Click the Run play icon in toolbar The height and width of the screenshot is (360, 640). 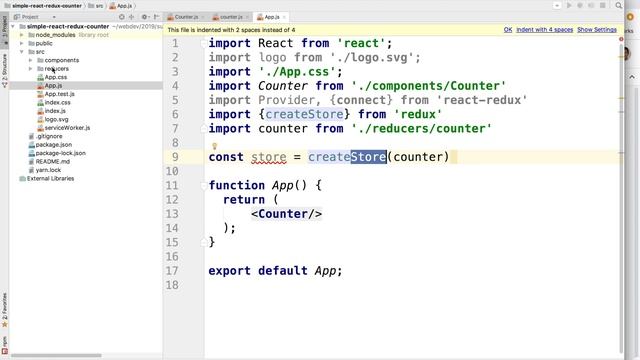point(569,5)
